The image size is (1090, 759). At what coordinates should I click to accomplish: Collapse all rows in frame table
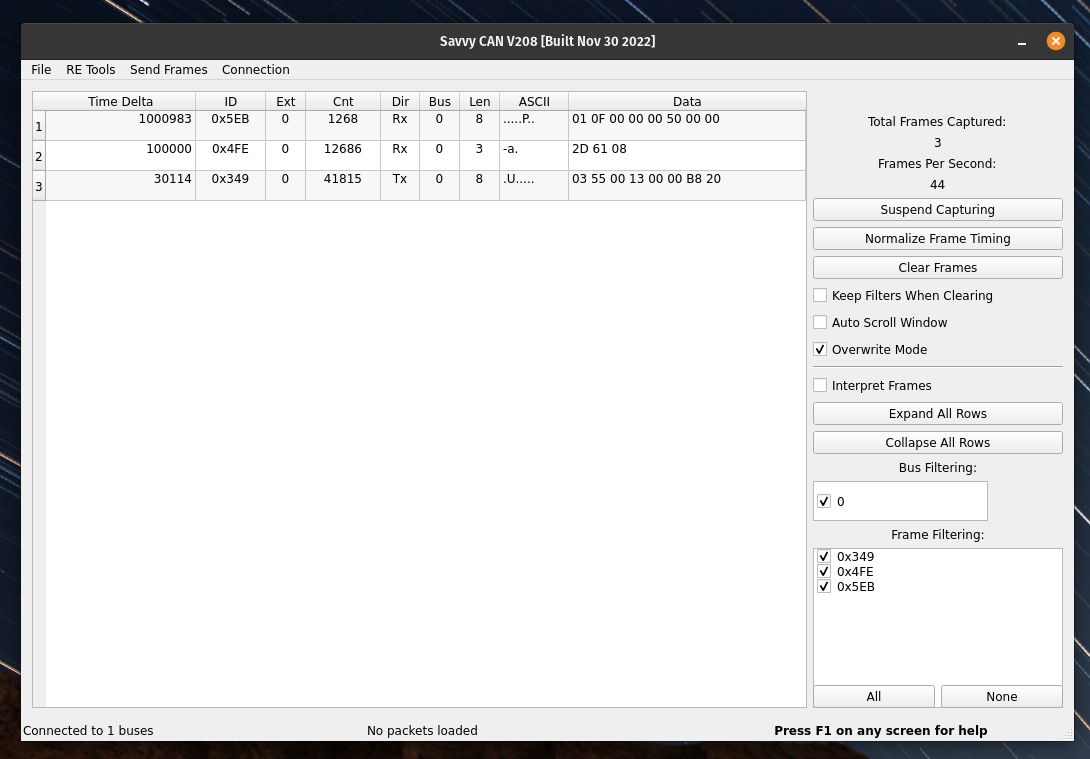click(x=937, y=443)
